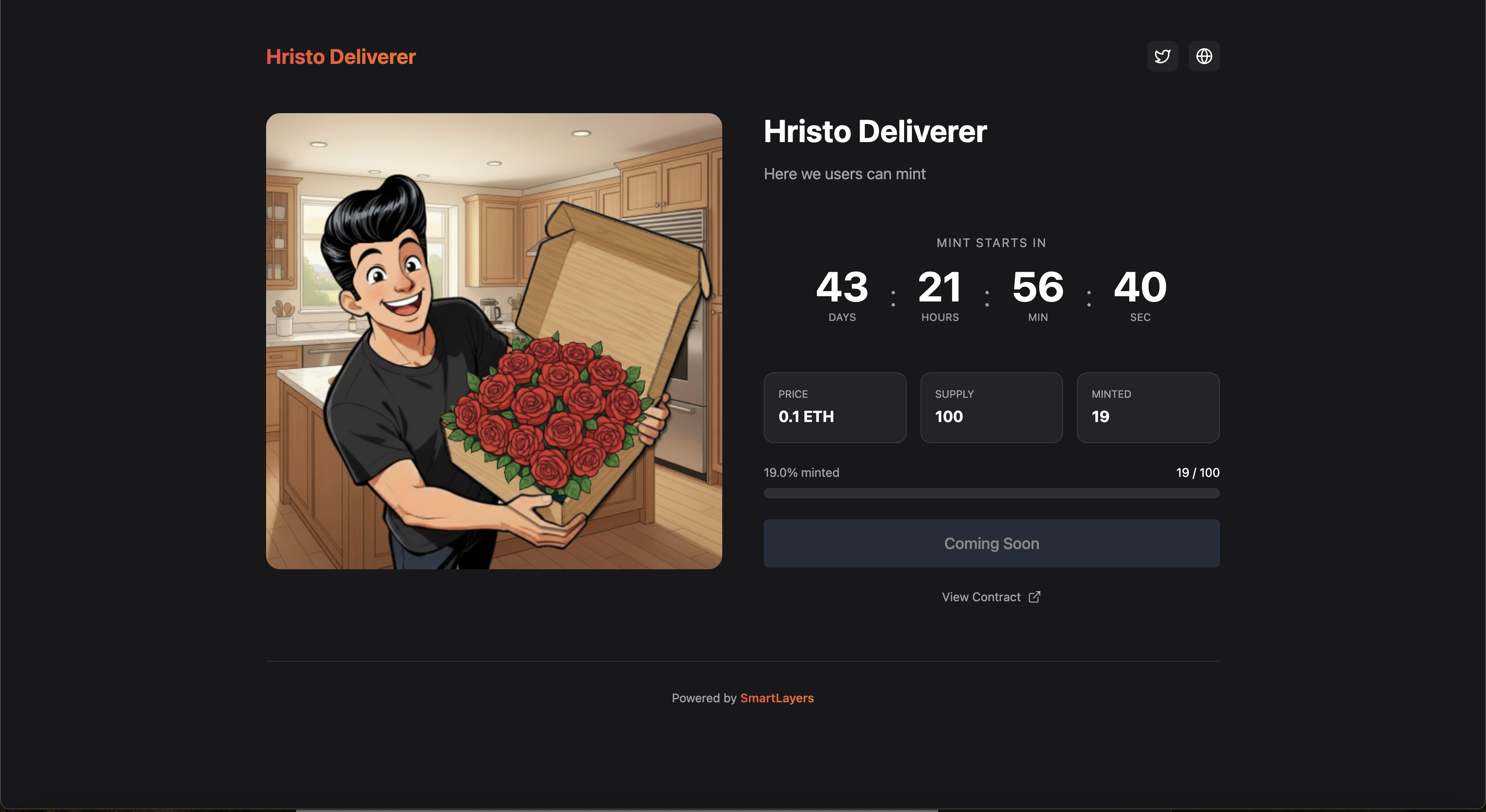Open the project's Twitter profile icon

tap(1162, 56)
